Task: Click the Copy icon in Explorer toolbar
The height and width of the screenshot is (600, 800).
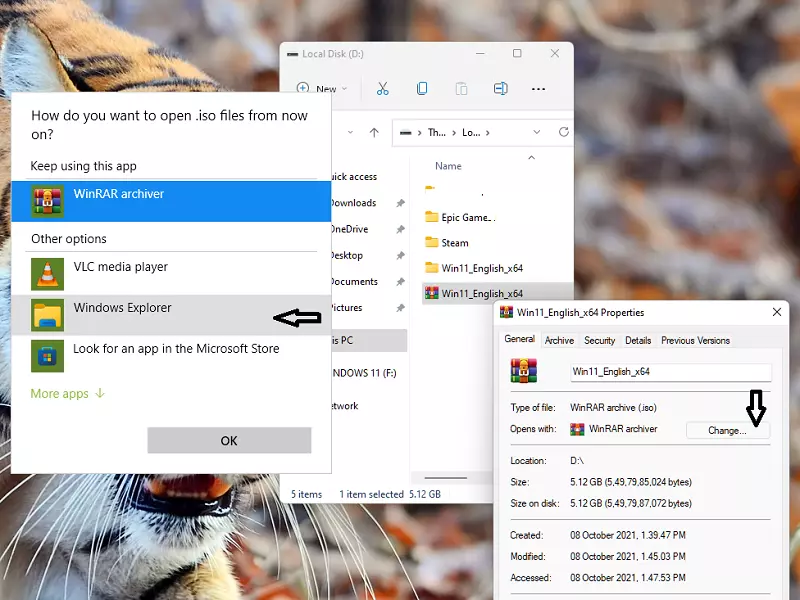Action: [x=422, y=89]
